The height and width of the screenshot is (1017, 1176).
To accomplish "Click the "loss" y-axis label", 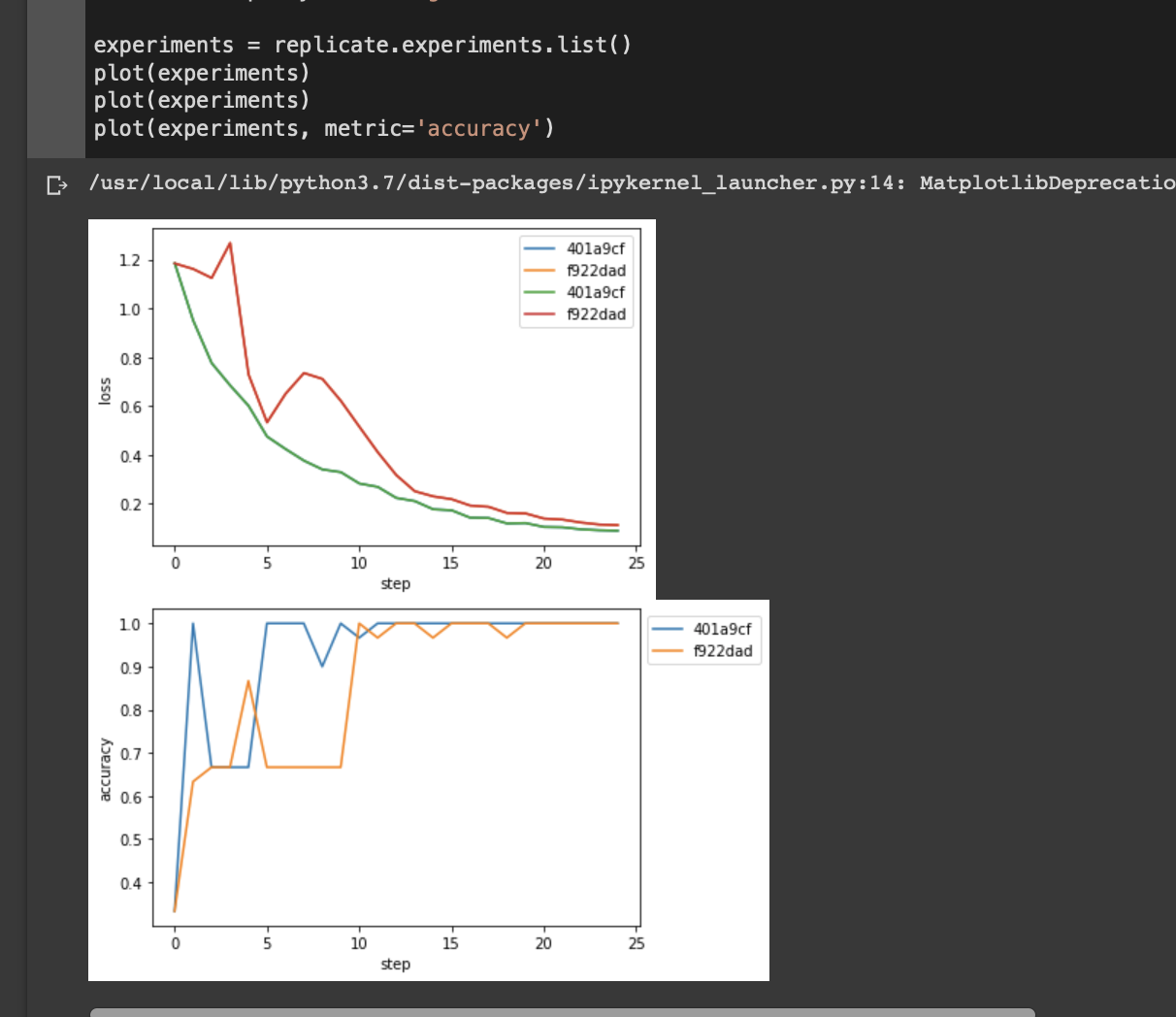I will [x=105, y=390].
